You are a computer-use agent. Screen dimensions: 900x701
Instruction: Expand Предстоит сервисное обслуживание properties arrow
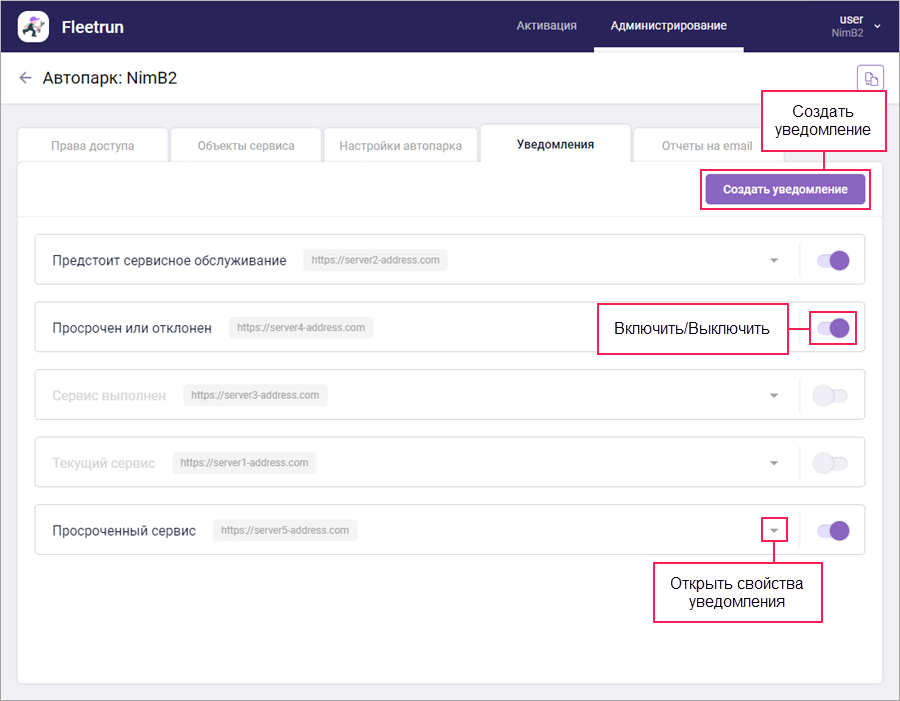(x=773, y=261)
